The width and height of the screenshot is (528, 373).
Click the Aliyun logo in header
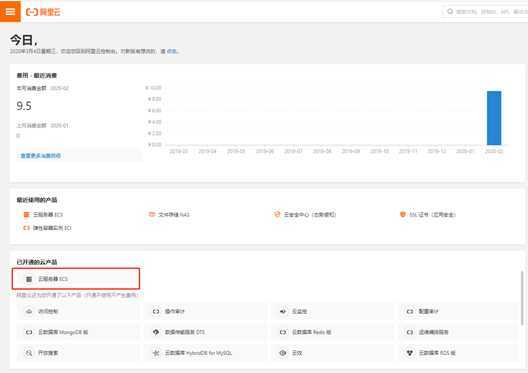[x=43, y=12]
